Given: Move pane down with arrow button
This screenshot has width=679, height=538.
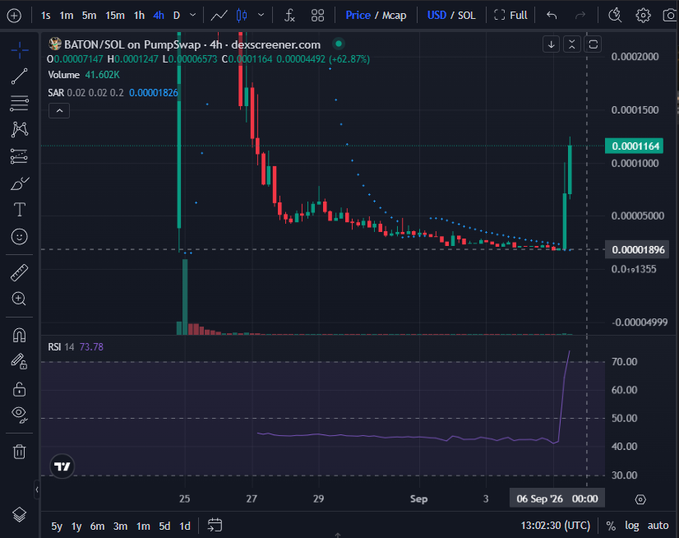Looking at the screenshot, I should tap(551, 44).
